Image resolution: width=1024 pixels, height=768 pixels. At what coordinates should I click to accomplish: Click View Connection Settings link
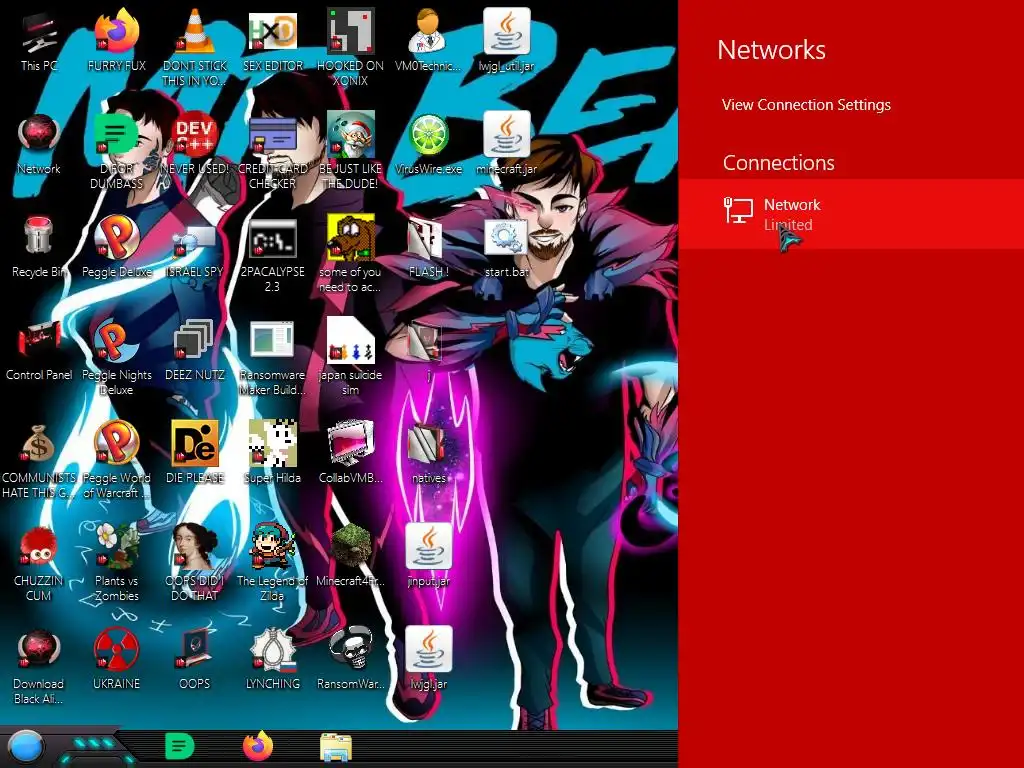click(806, 104)
